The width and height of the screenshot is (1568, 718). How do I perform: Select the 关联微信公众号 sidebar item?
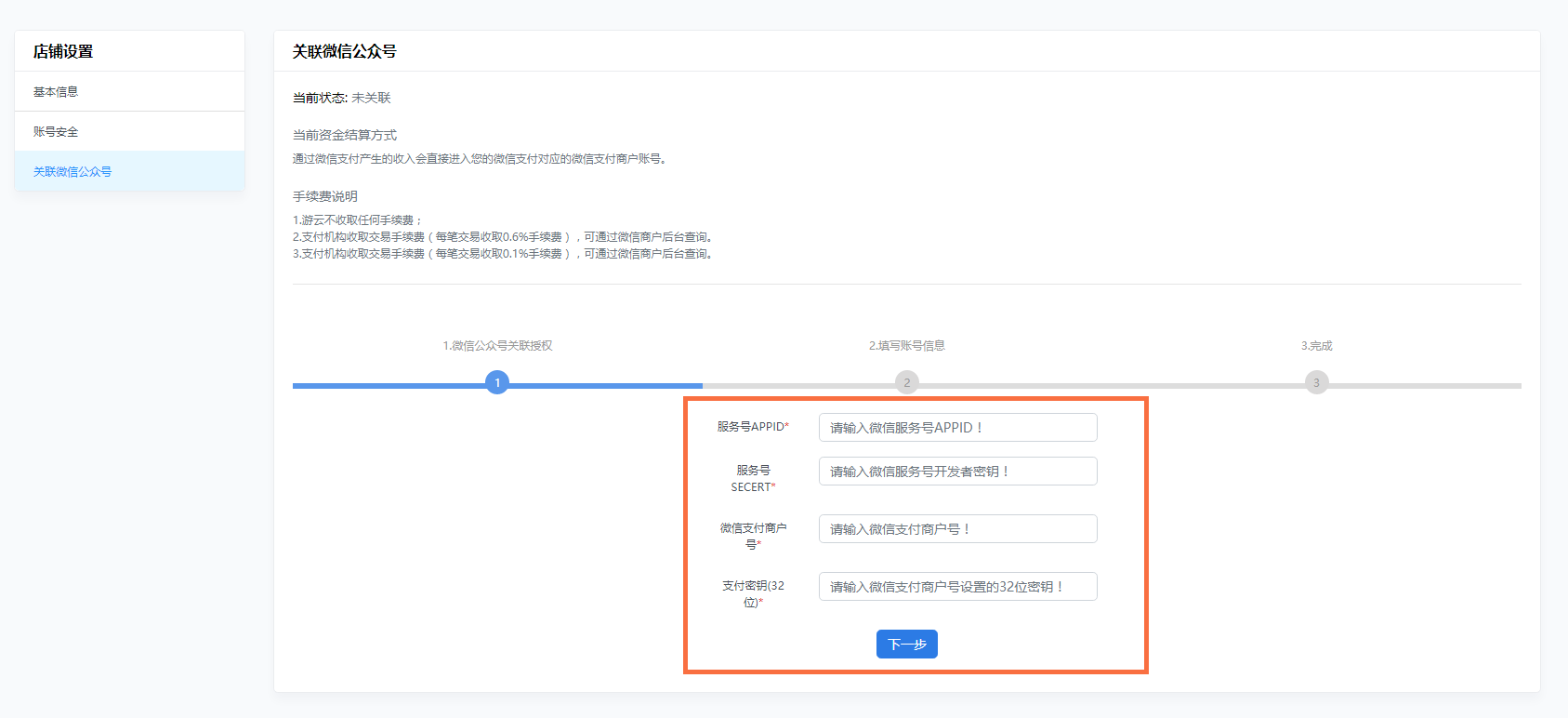pyautogui.click(x=129, y=171)
